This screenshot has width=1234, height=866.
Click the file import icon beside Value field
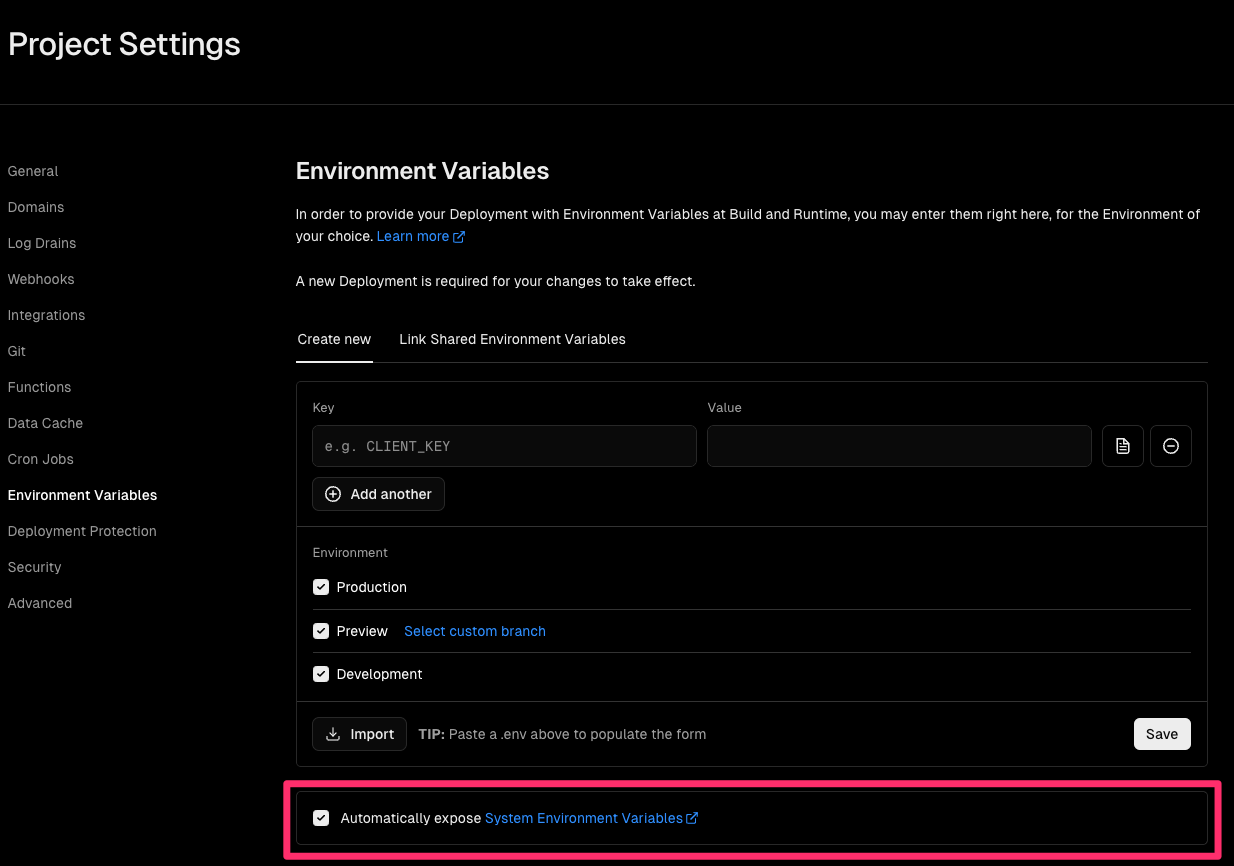click(x=1122, y=446)
